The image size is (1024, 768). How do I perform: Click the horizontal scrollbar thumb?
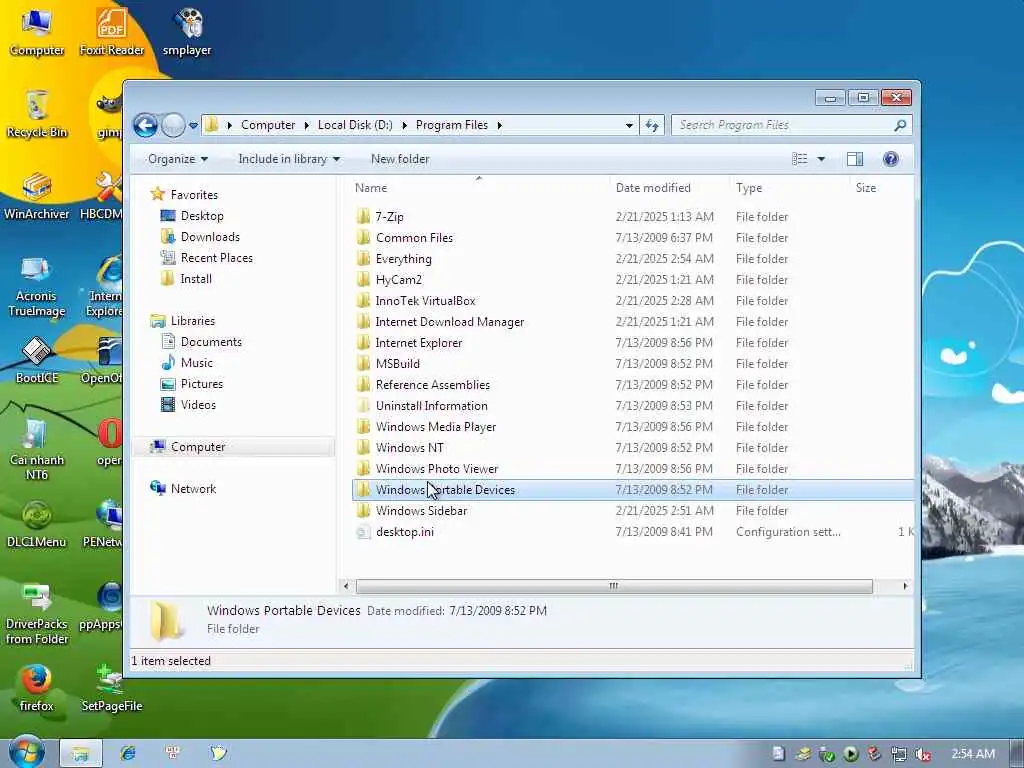pyautogui.click(x=614, y=586)
